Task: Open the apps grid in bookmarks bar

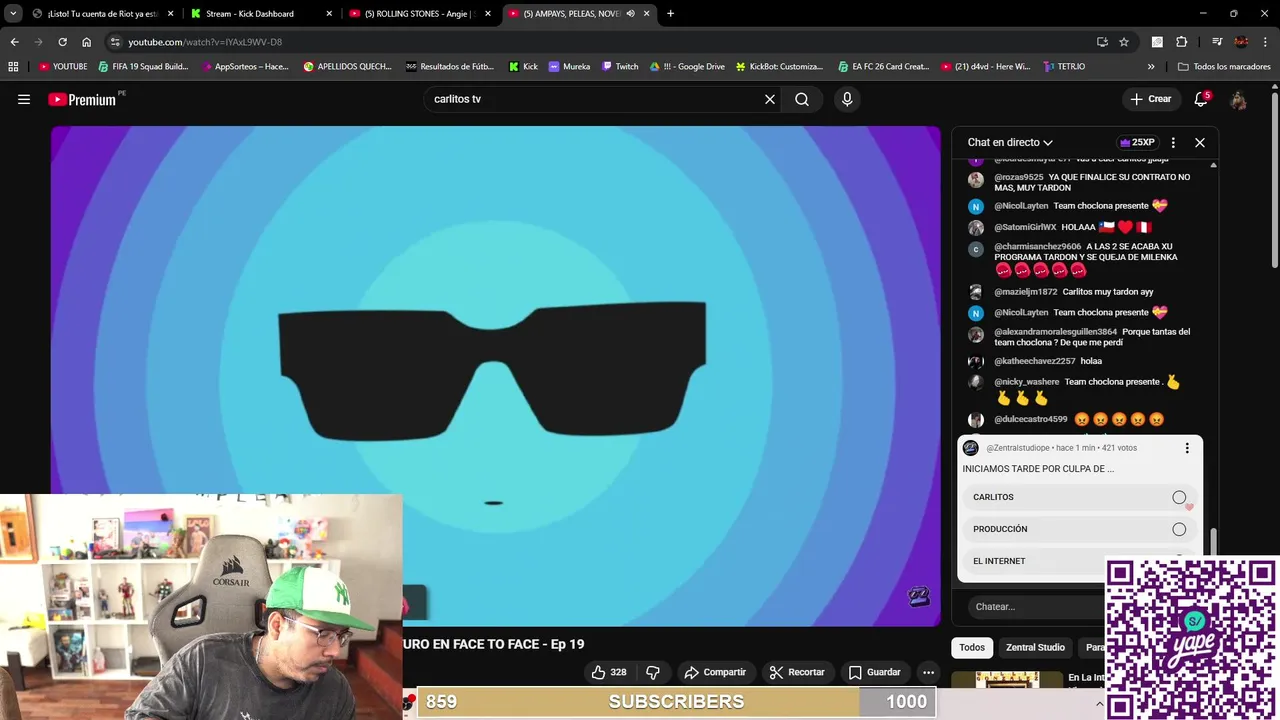Action: point(13,66)
